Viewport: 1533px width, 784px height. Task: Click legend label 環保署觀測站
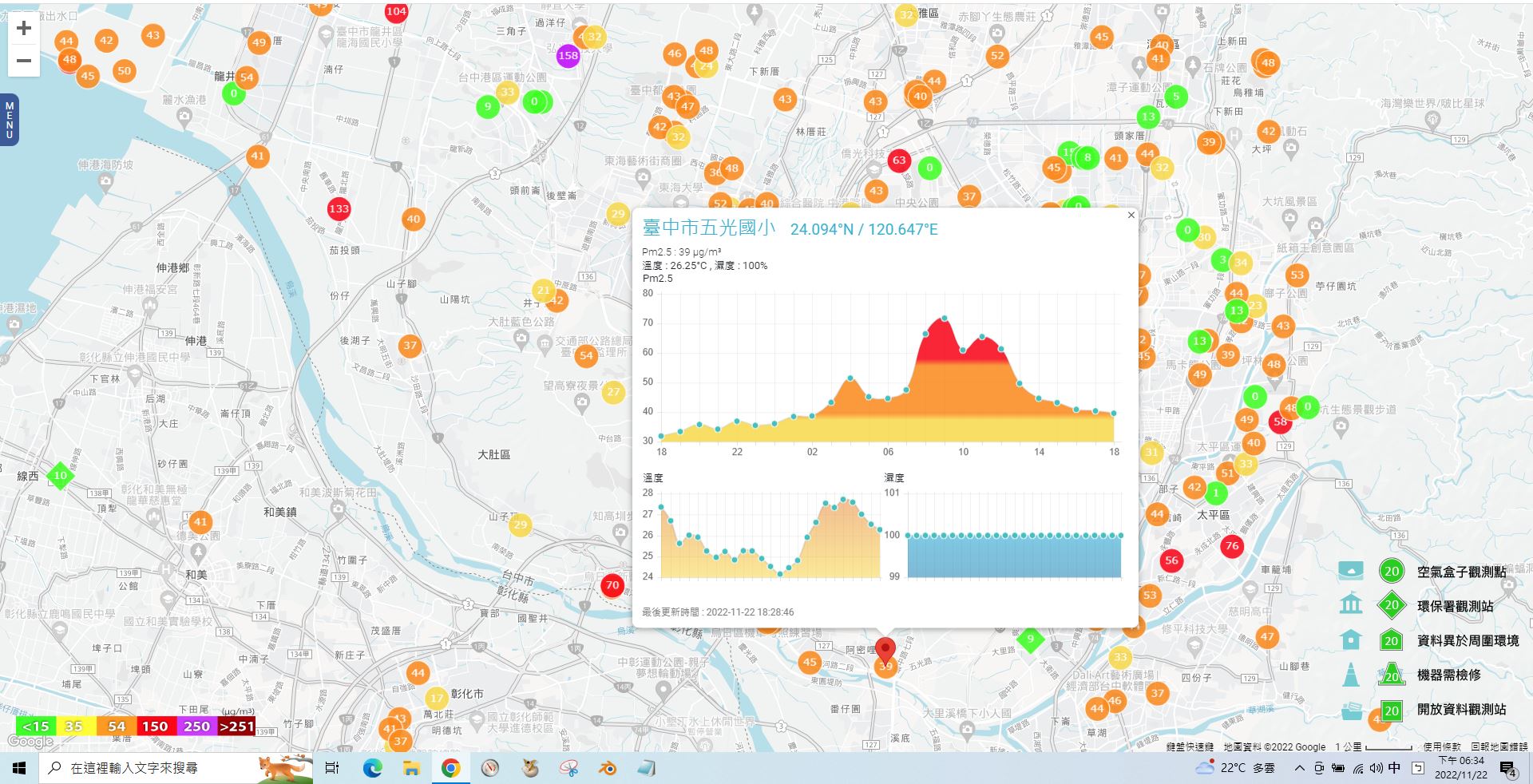click(x=1455, y=606)
